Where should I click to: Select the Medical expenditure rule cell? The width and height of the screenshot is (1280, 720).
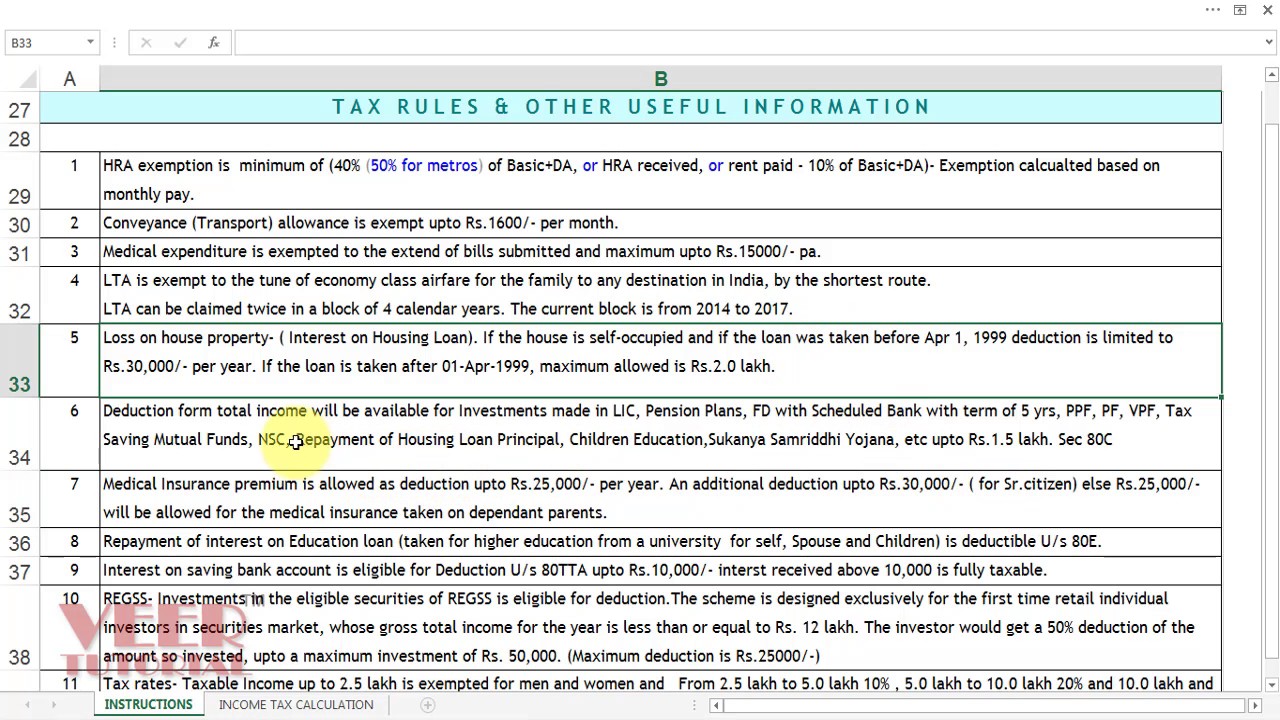click(660, 252)
